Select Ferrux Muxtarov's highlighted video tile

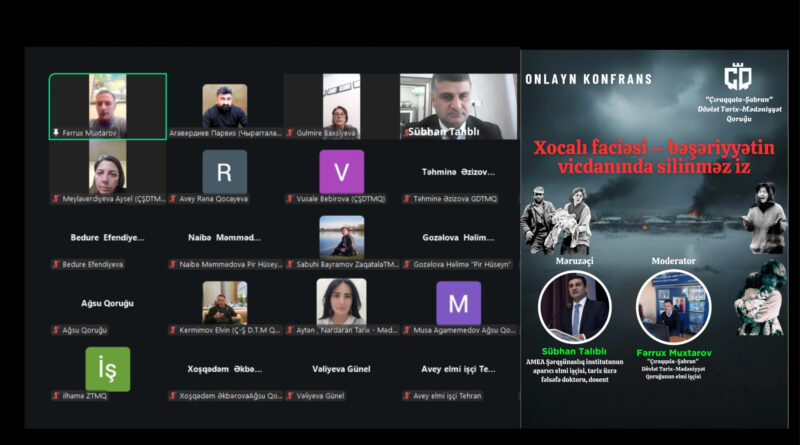click(x=108, y=106)
